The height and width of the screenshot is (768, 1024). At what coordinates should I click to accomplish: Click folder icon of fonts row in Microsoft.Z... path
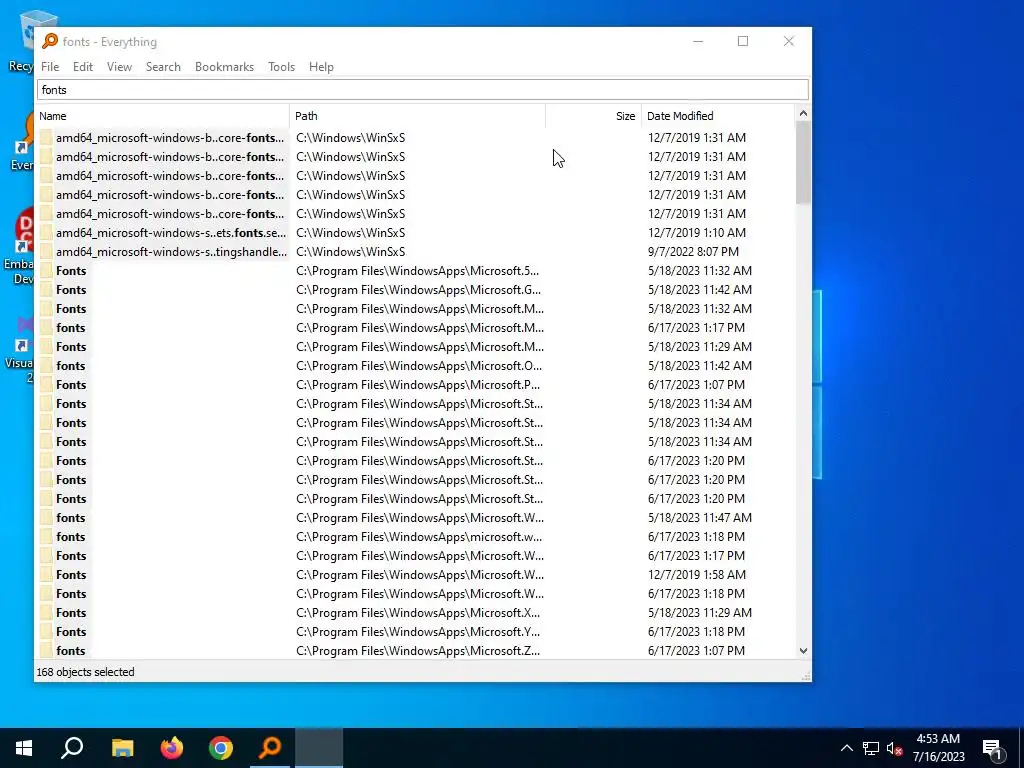(x=46, y=650)
